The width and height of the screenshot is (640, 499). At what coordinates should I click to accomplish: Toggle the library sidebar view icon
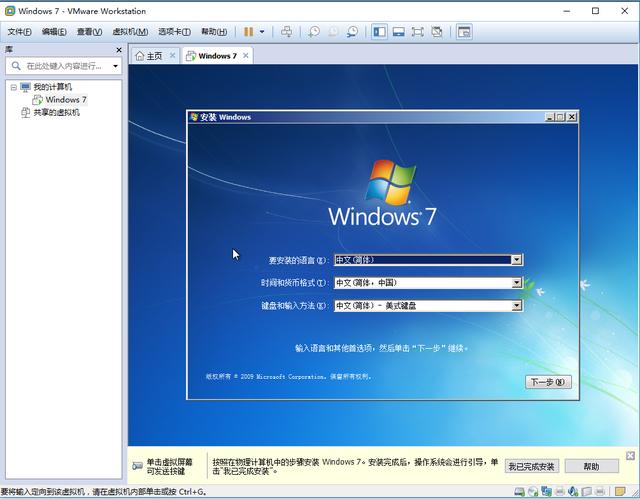pyautogui.click(x=380, y=32)
